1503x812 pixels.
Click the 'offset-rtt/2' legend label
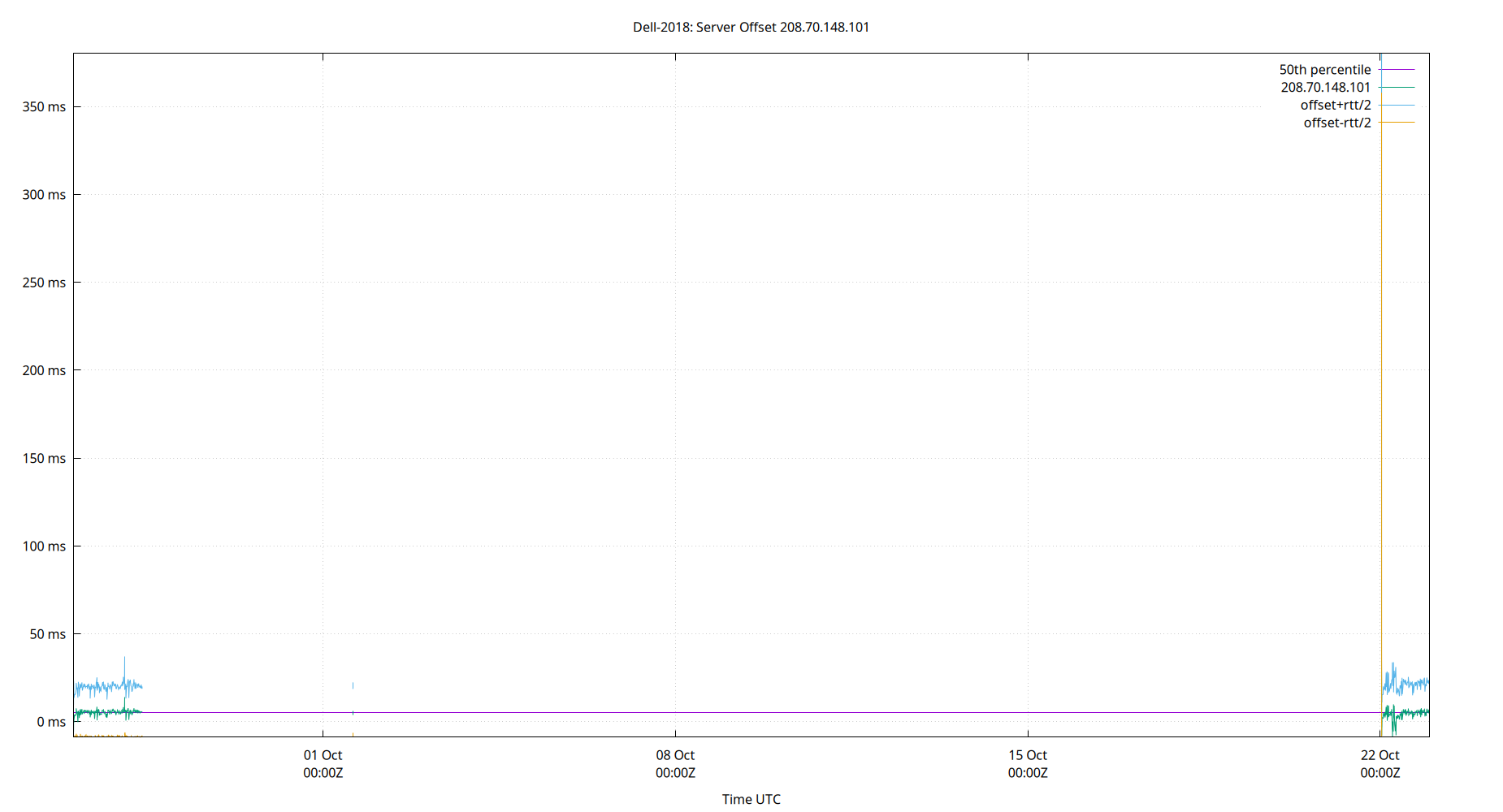pyautogui.click(x=1336, y=123)
